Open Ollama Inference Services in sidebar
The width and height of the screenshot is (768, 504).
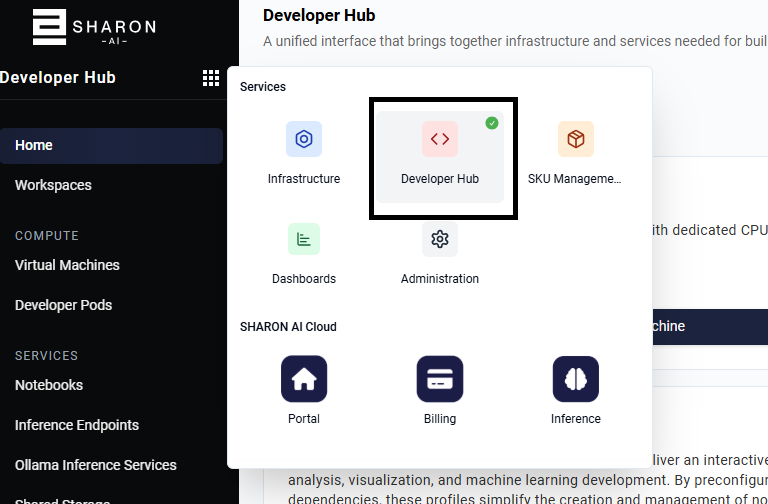96,465
